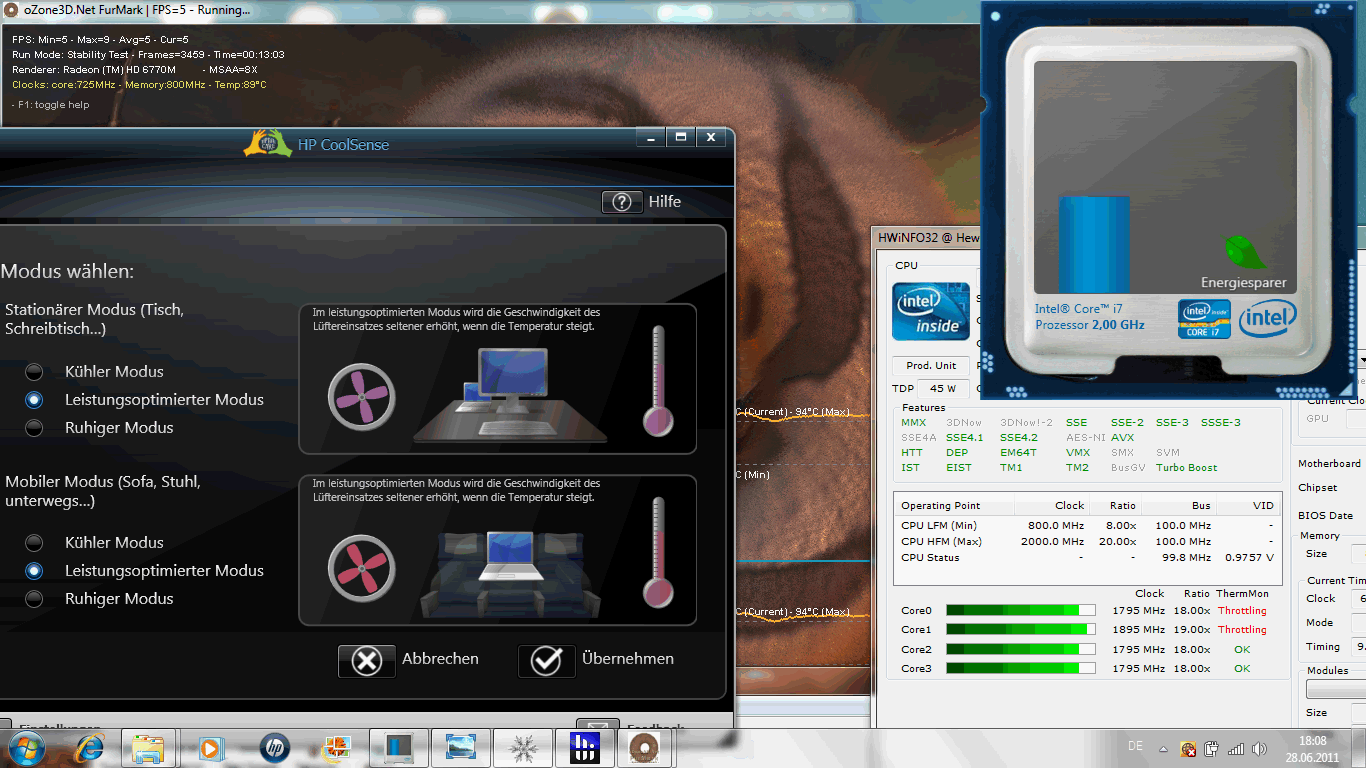Switch to FurMark donut taskbar icon
The height and width of the screenshot is (768, 1366).
(646, 748)
